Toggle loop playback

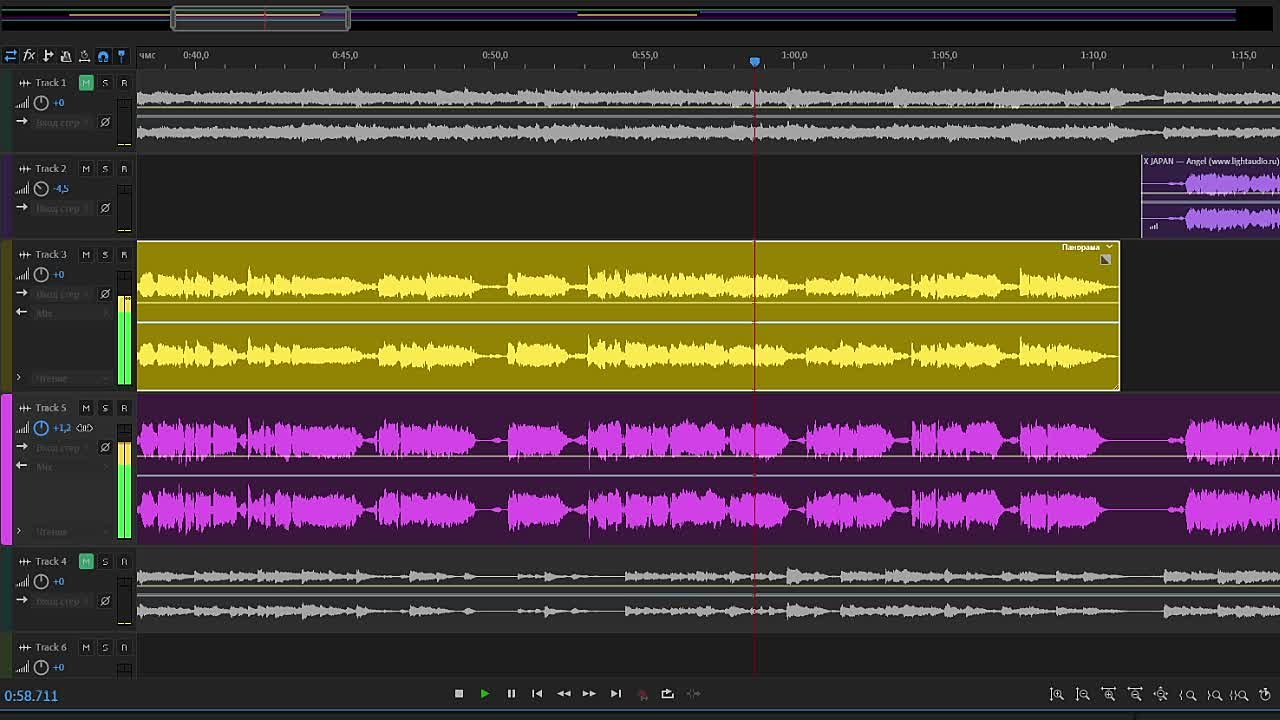pyautogui.click(x=667, y=694)
